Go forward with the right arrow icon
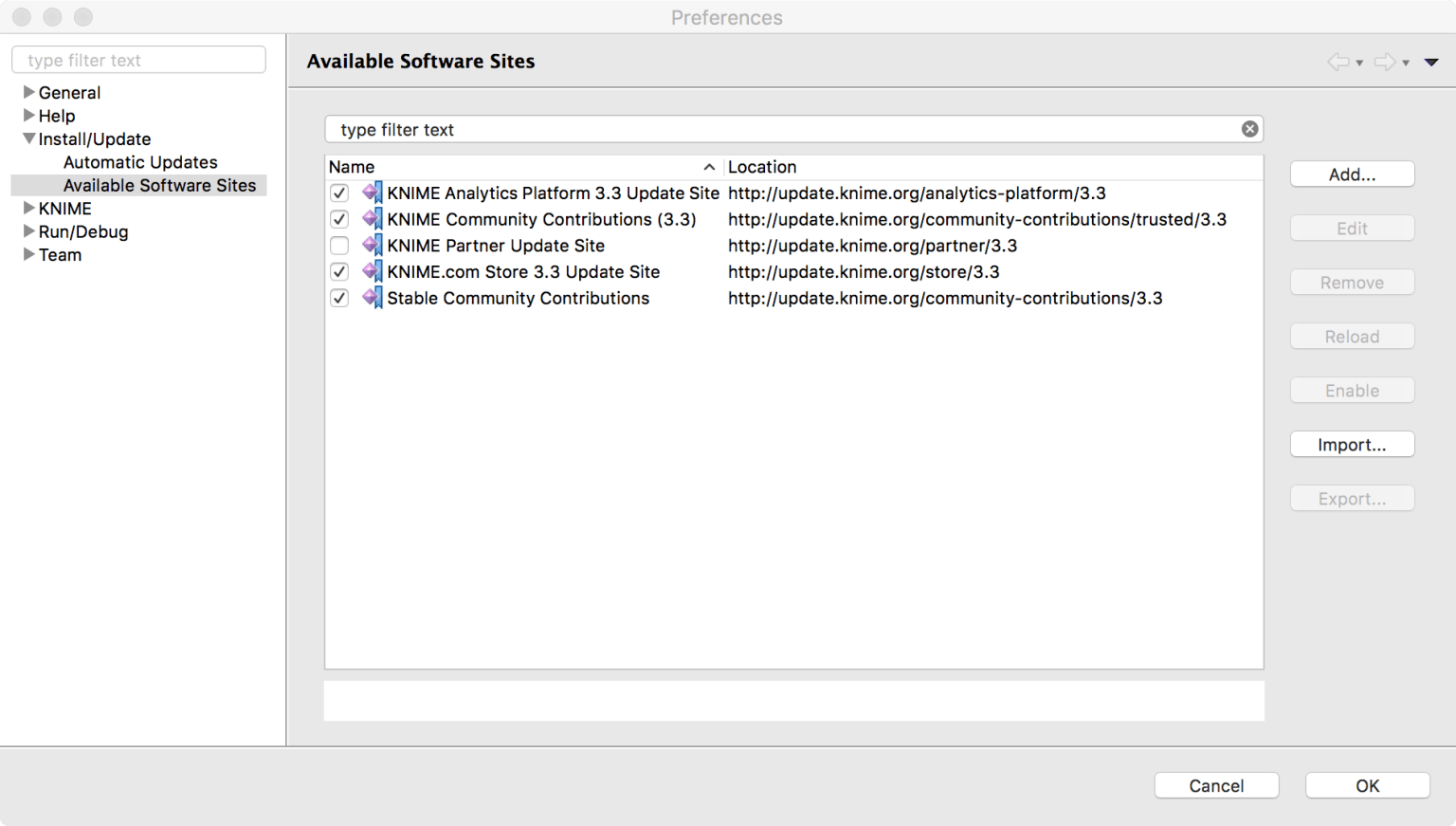The image size is (1456, 826). tap(1385, 62)
